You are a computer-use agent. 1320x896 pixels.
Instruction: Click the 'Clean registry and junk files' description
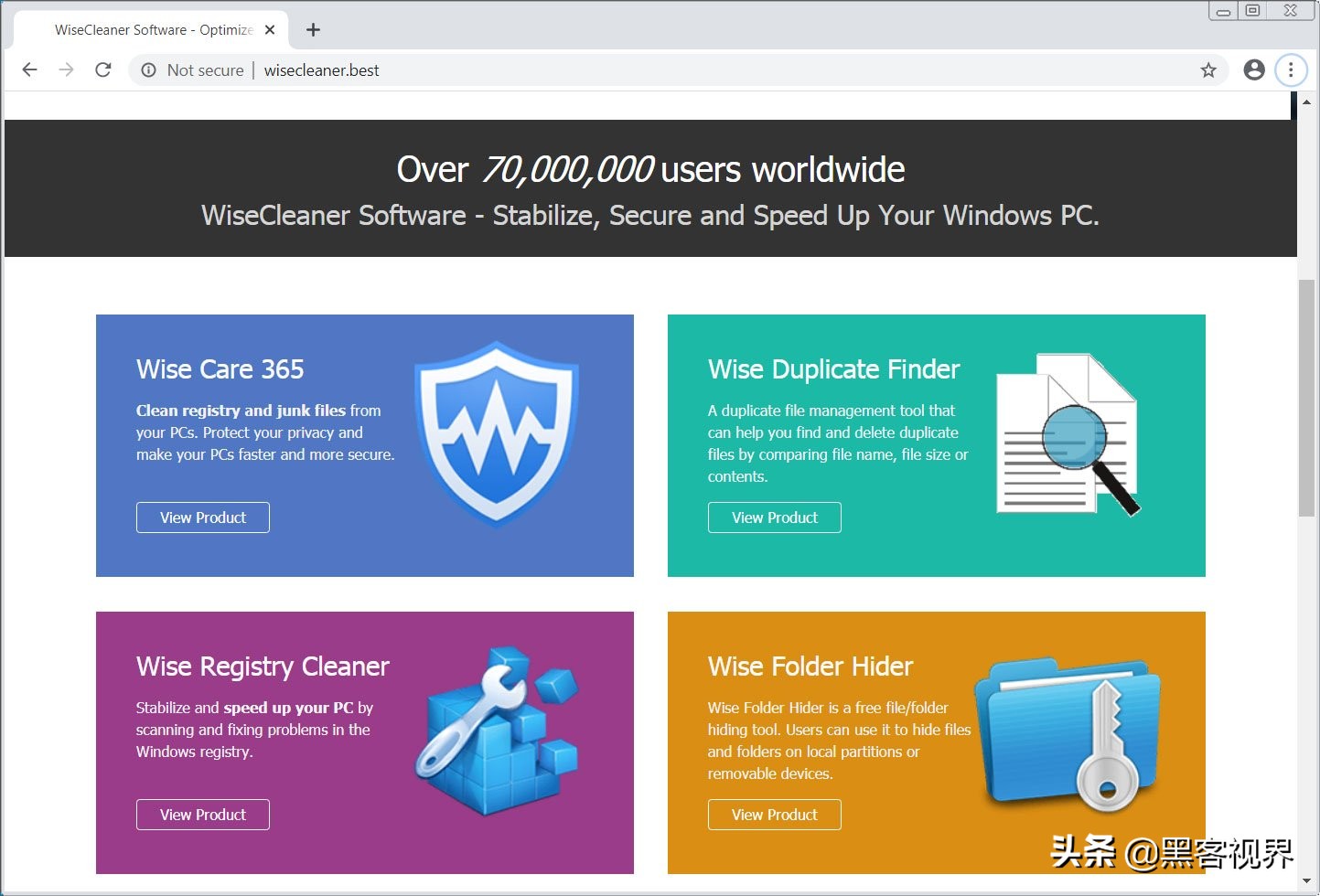click(x=265, y=432)
